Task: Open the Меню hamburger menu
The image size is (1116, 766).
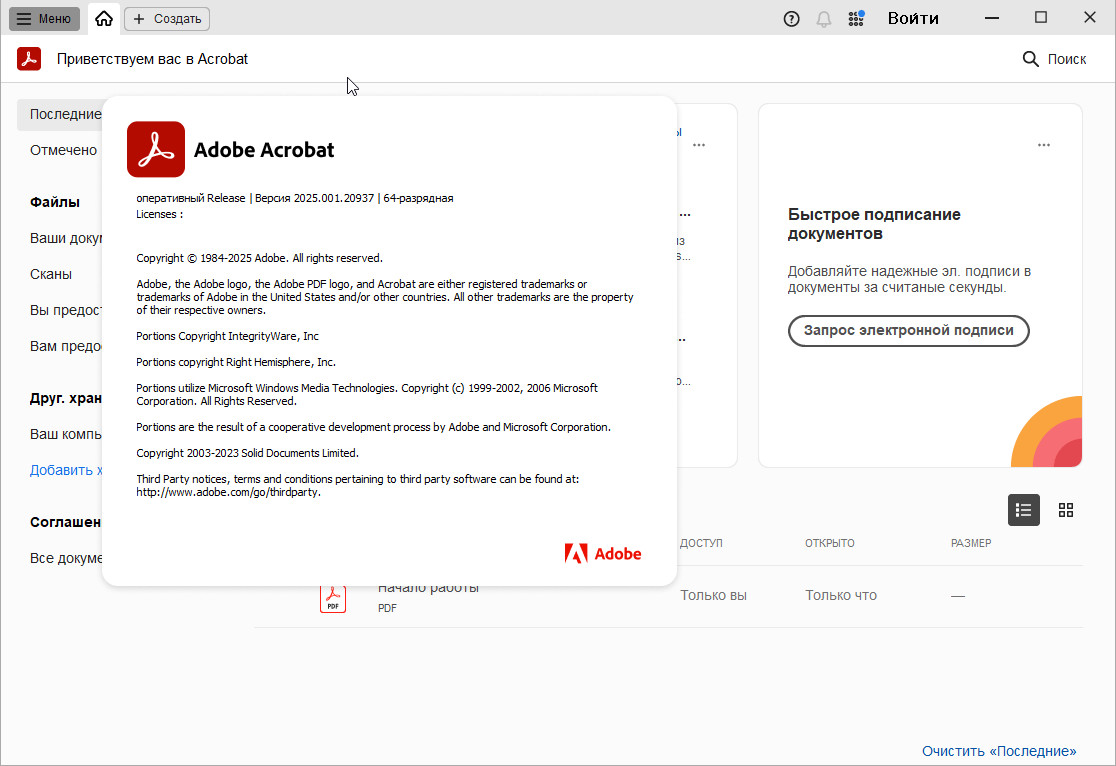Action: coord(44,18)
